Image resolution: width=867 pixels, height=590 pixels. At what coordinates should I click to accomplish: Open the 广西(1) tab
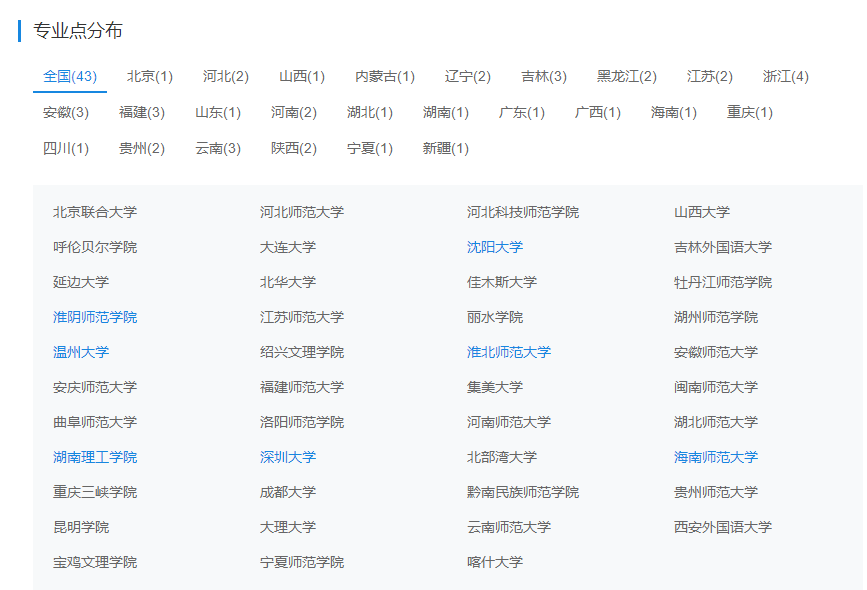coord(598,112)
